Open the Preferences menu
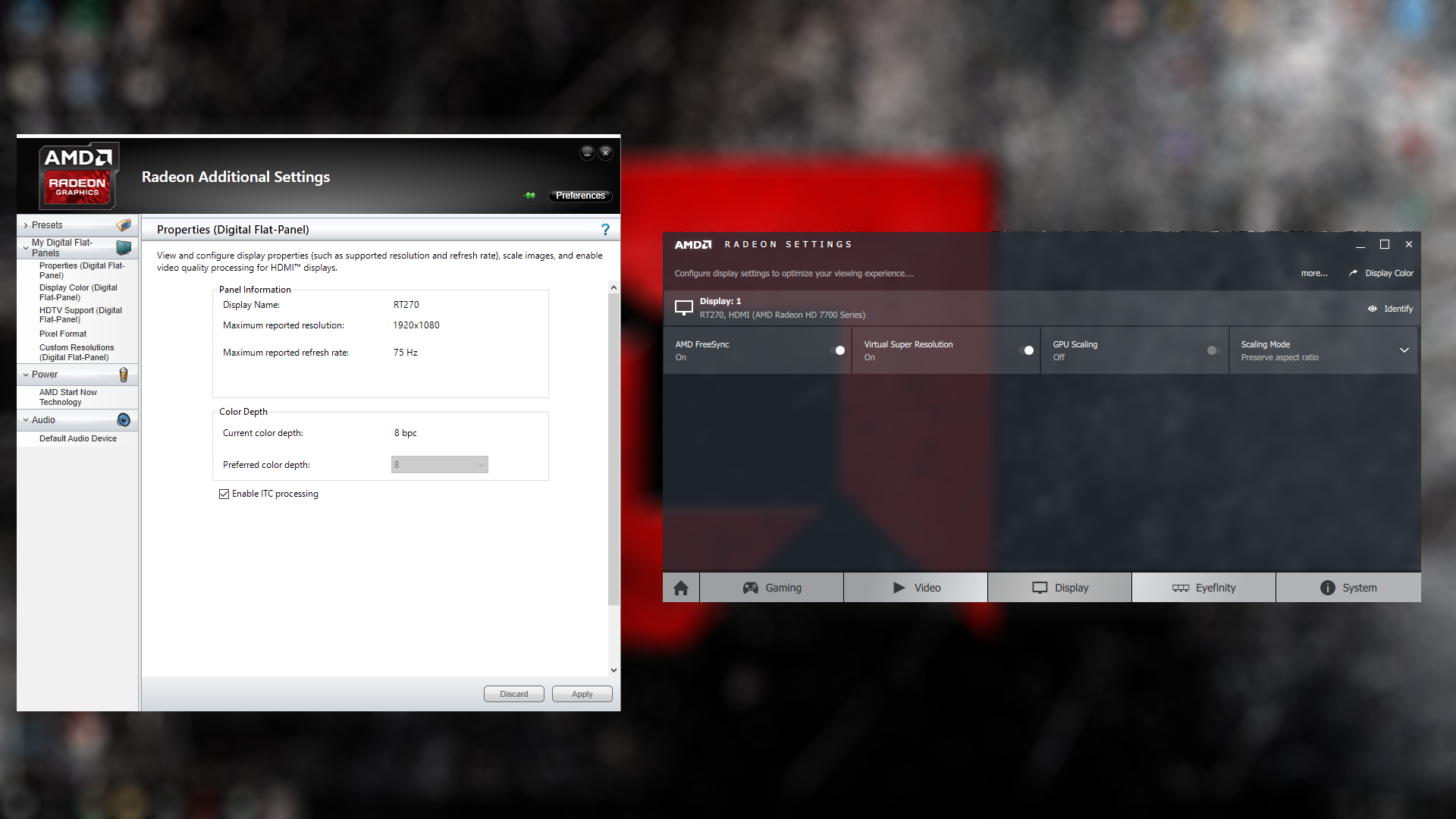 click(x=580, y=196)
